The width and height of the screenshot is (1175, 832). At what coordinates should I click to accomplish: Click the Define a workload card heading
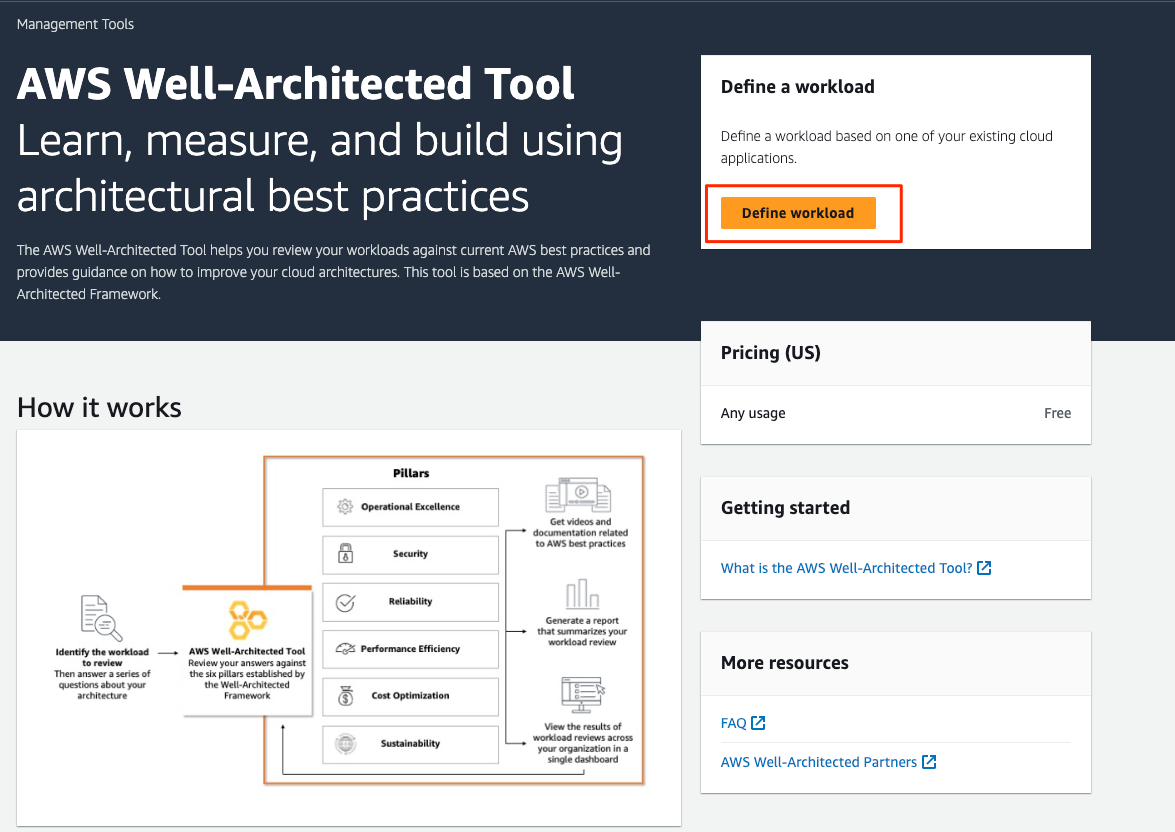point(797,87)
